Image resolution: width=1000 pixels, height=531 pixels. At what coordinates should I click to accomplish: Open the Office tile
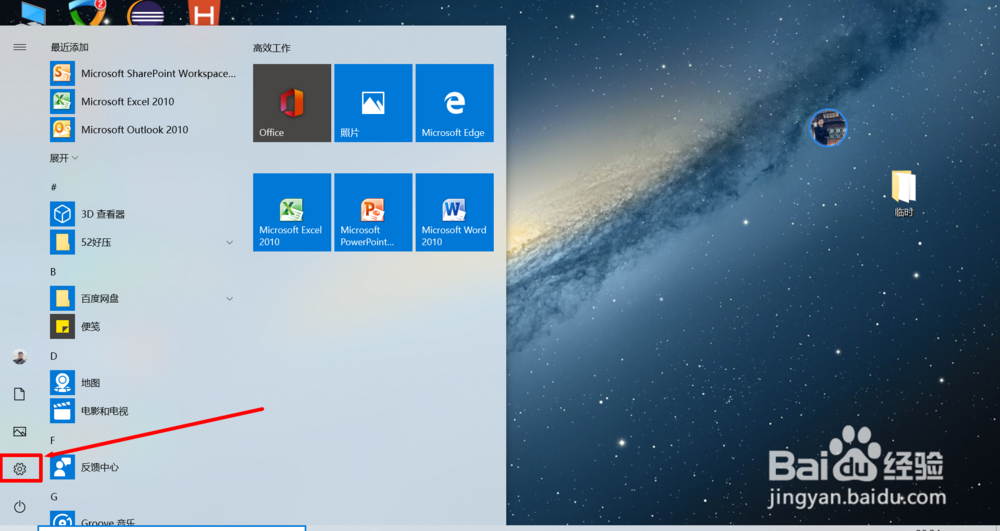pos(292,103)
